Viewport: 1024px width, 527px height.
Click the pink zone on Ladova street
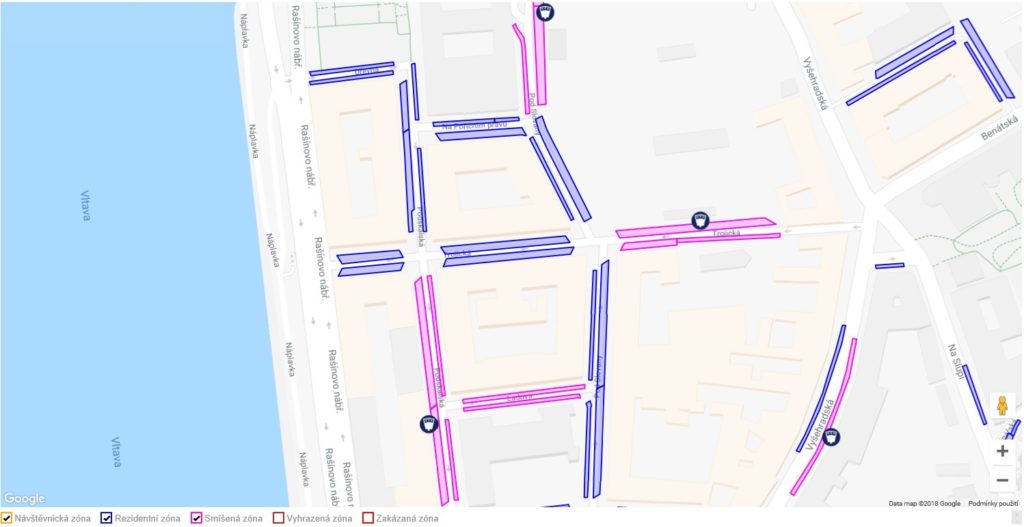[523, 394]
